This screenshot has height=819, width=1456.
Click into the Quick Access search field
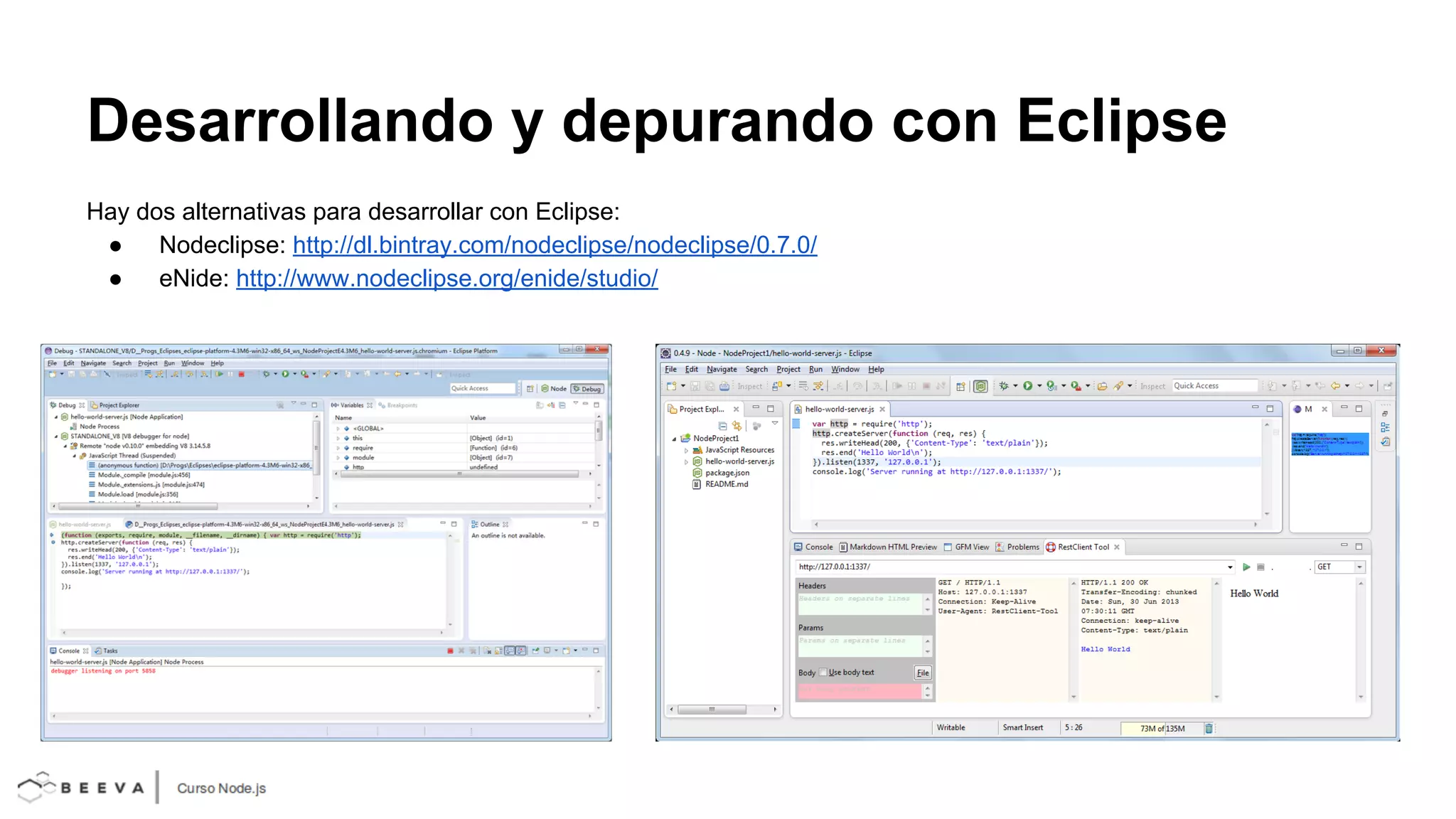[x=1214, y=385]
